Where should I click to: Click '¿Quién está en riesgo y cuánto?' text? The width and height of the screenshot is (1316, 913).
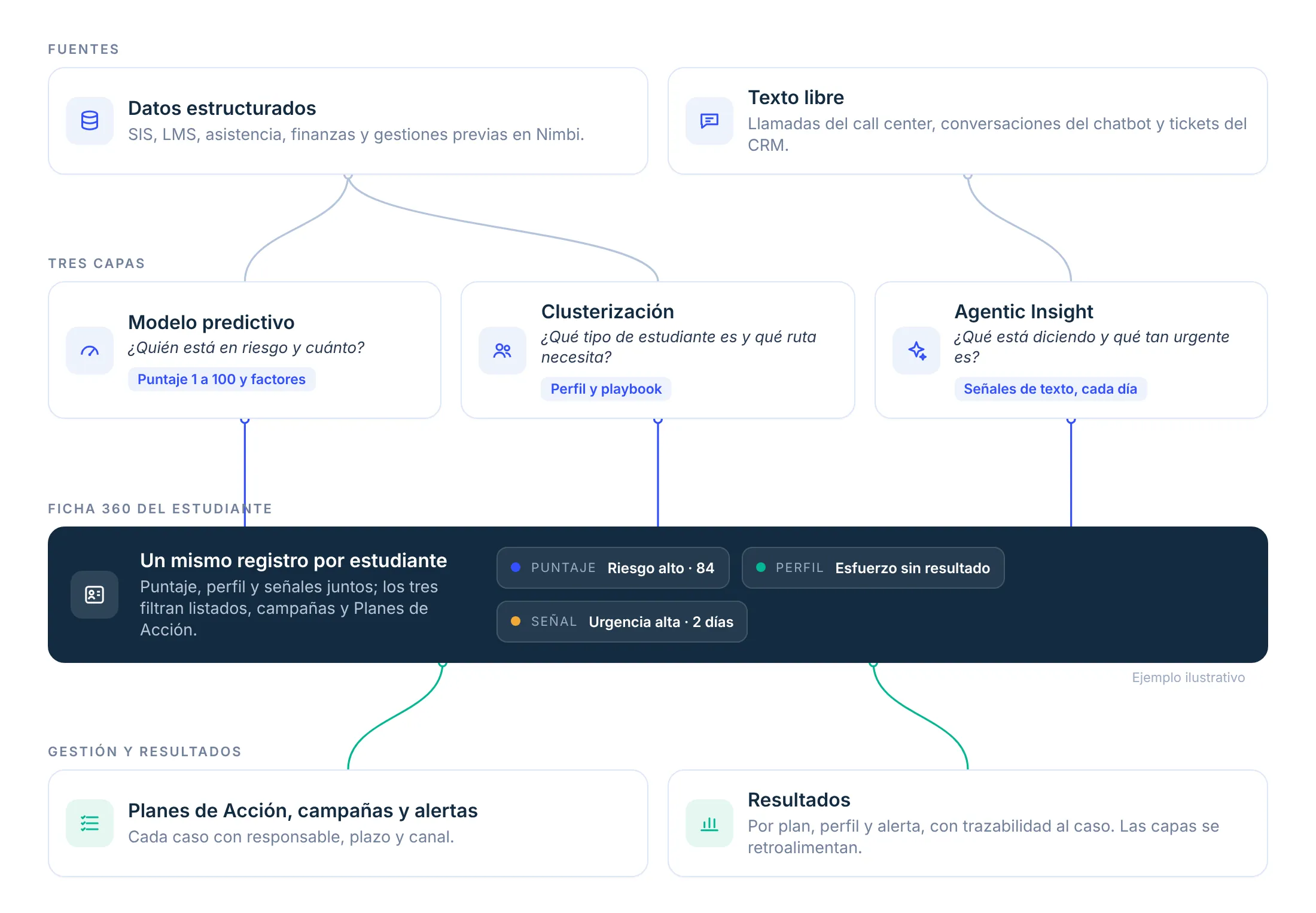pos(246,348)
